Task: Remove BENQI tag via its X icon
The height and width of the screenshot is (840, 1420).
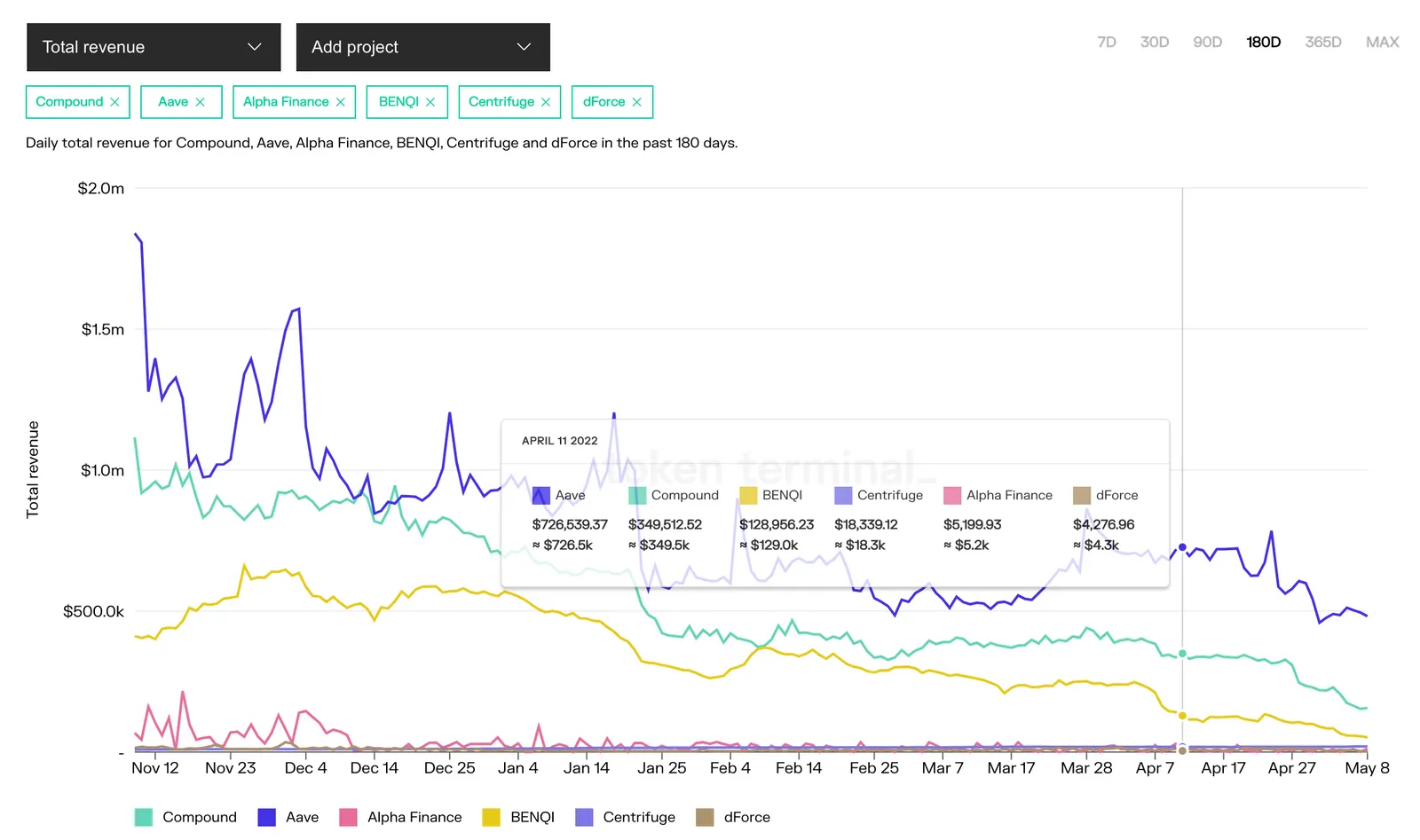Action: (x=430, y=102)
